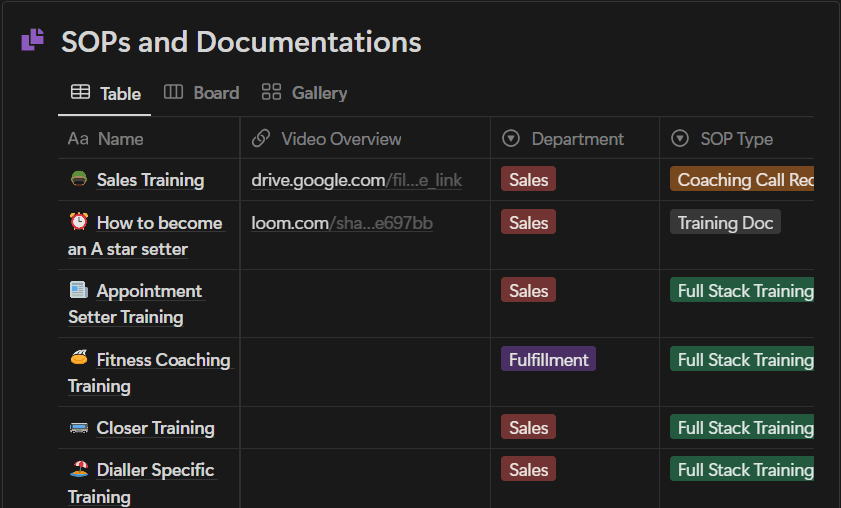Image resolution: width=841 pixels, height=508 pixels.
Task: Click the newspaper icon beside Appointment Setter
Action: point(79,290)
